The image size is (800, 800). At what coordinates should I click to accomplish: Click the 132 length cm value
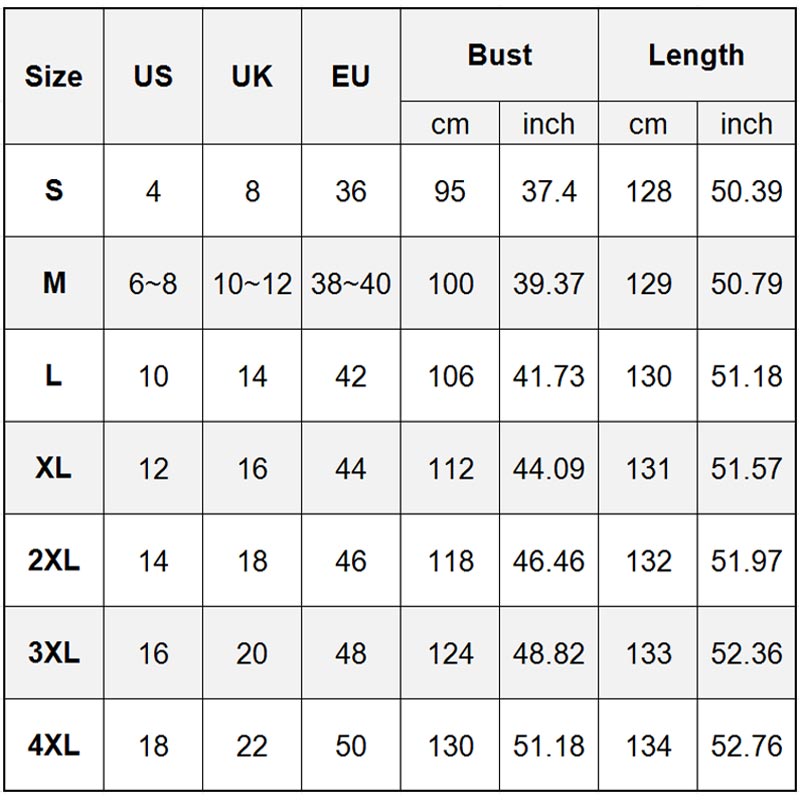(x=648, y=561)
